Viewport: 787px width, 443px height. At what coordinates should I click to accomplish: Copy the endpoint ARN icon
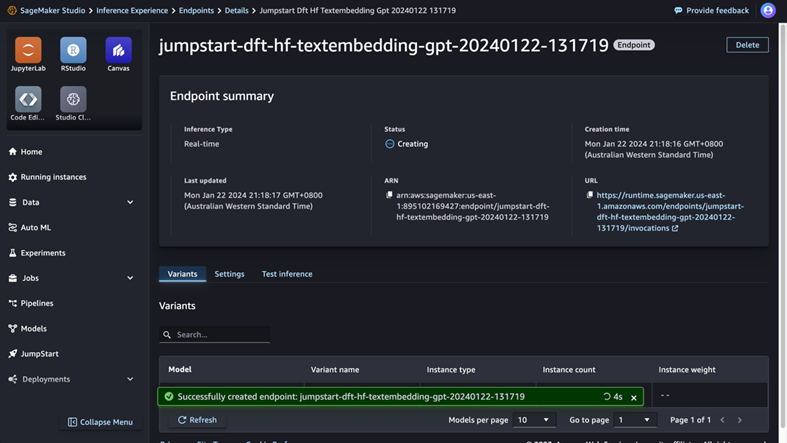tap(389, 195)
